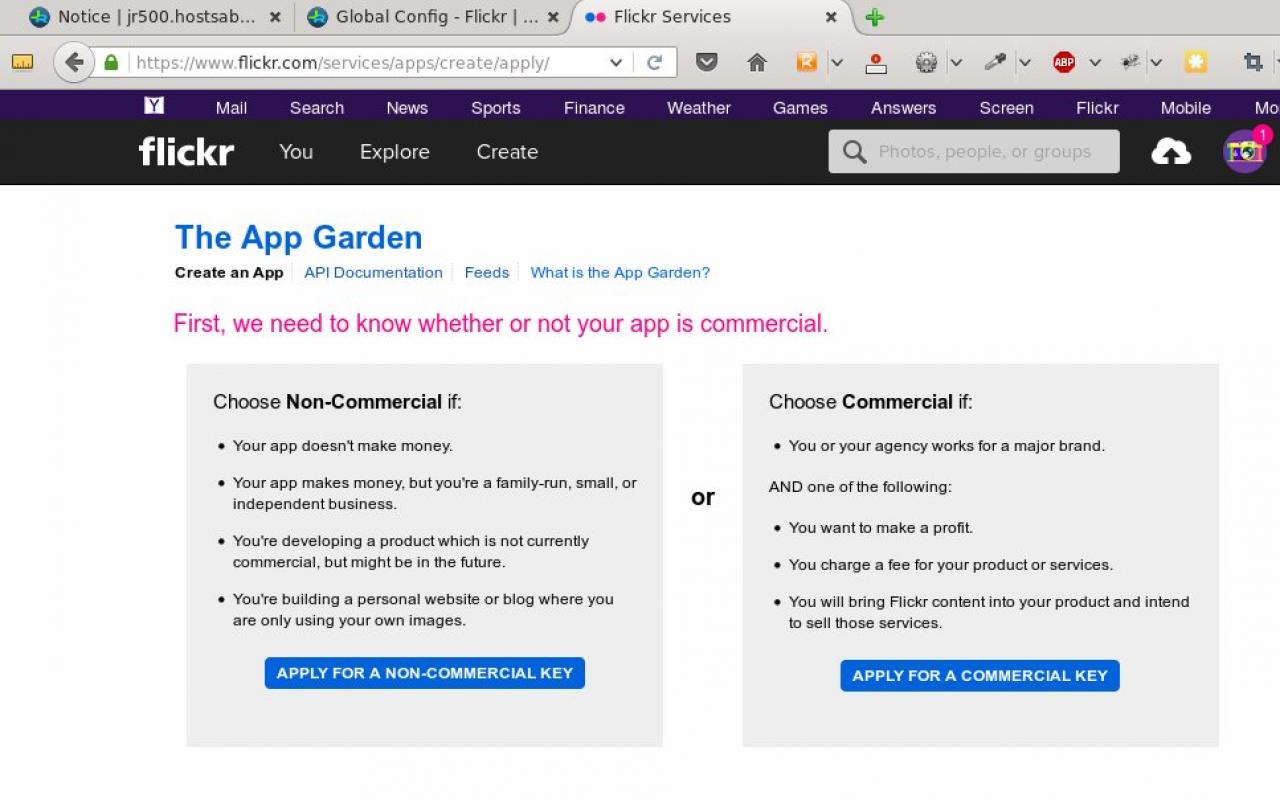The width and height of the screenshot is (1280, 800).
Task: Open the Explore menu in Flickr header
Action: point(395,152)
